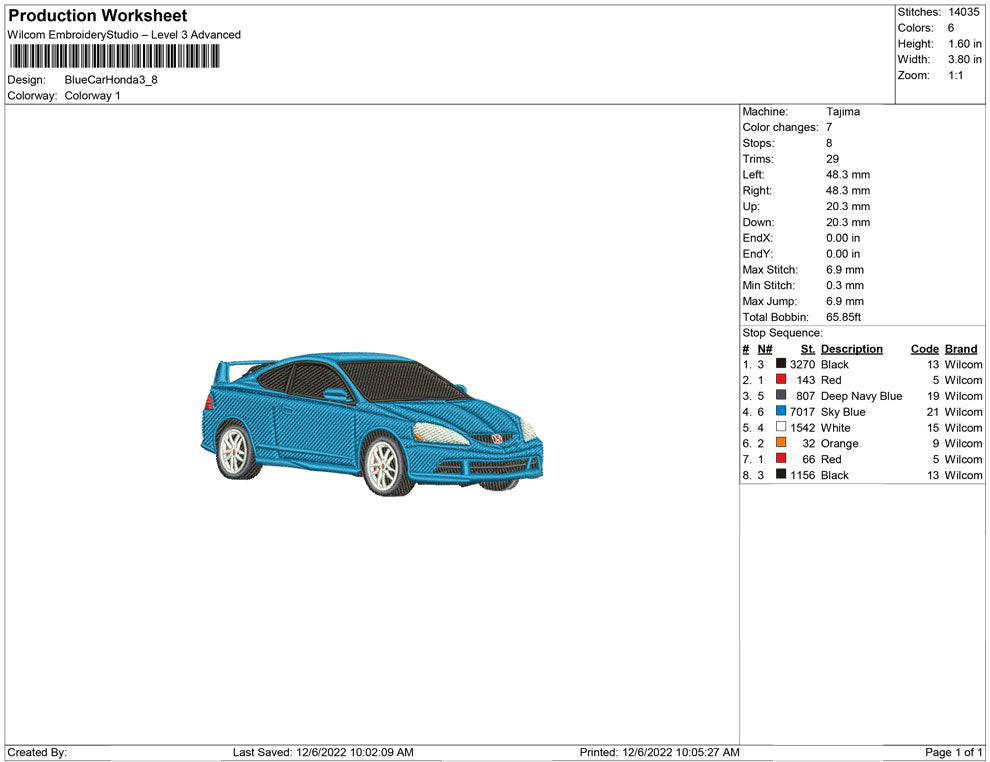Click the Page 1 of 1 footer text

click(954, 752)
